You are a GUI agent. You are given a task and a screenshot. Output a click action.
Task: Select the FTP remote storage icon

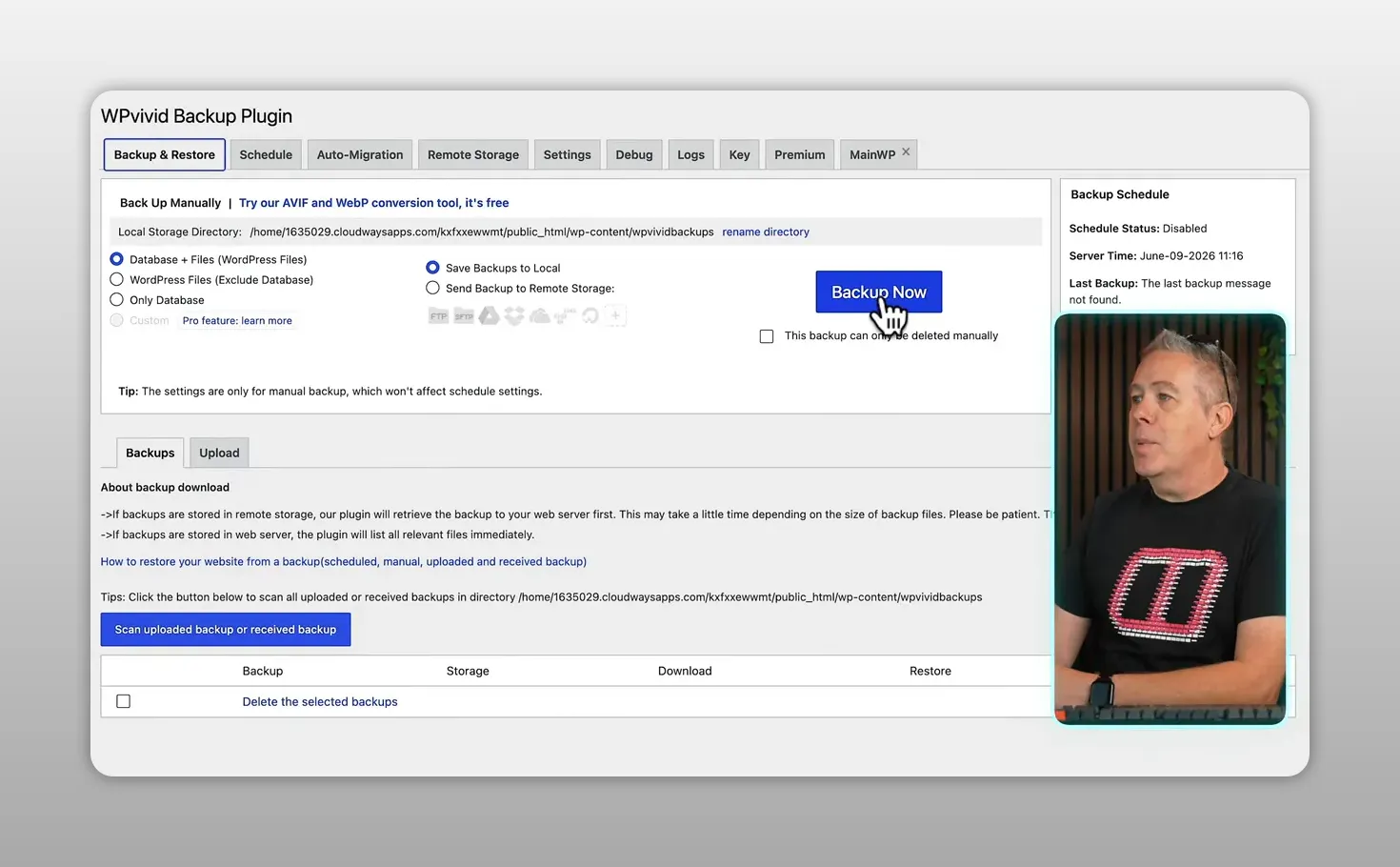coord(438,315)
